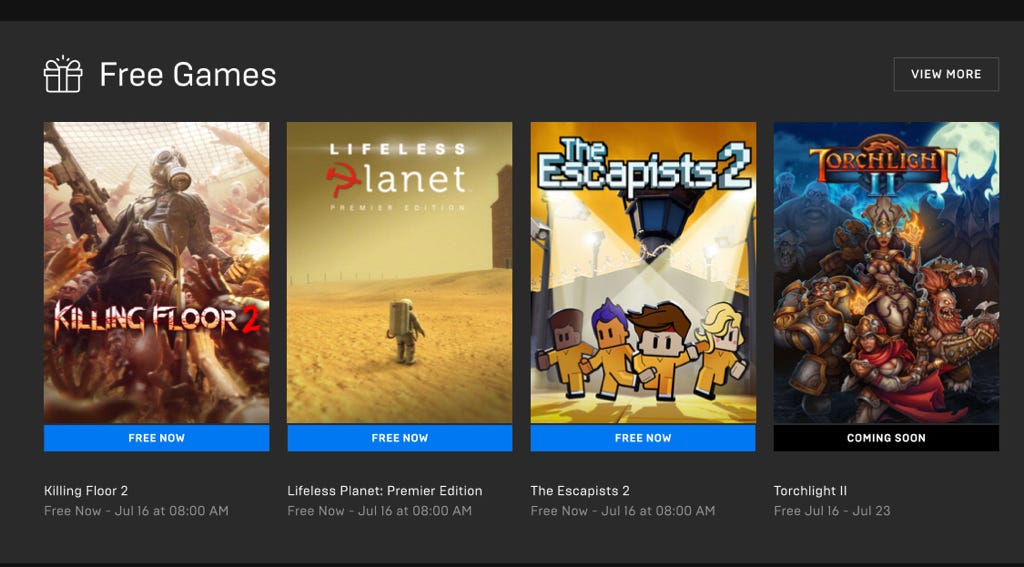Click the Torchlight II logo on cover

[883, 163]
